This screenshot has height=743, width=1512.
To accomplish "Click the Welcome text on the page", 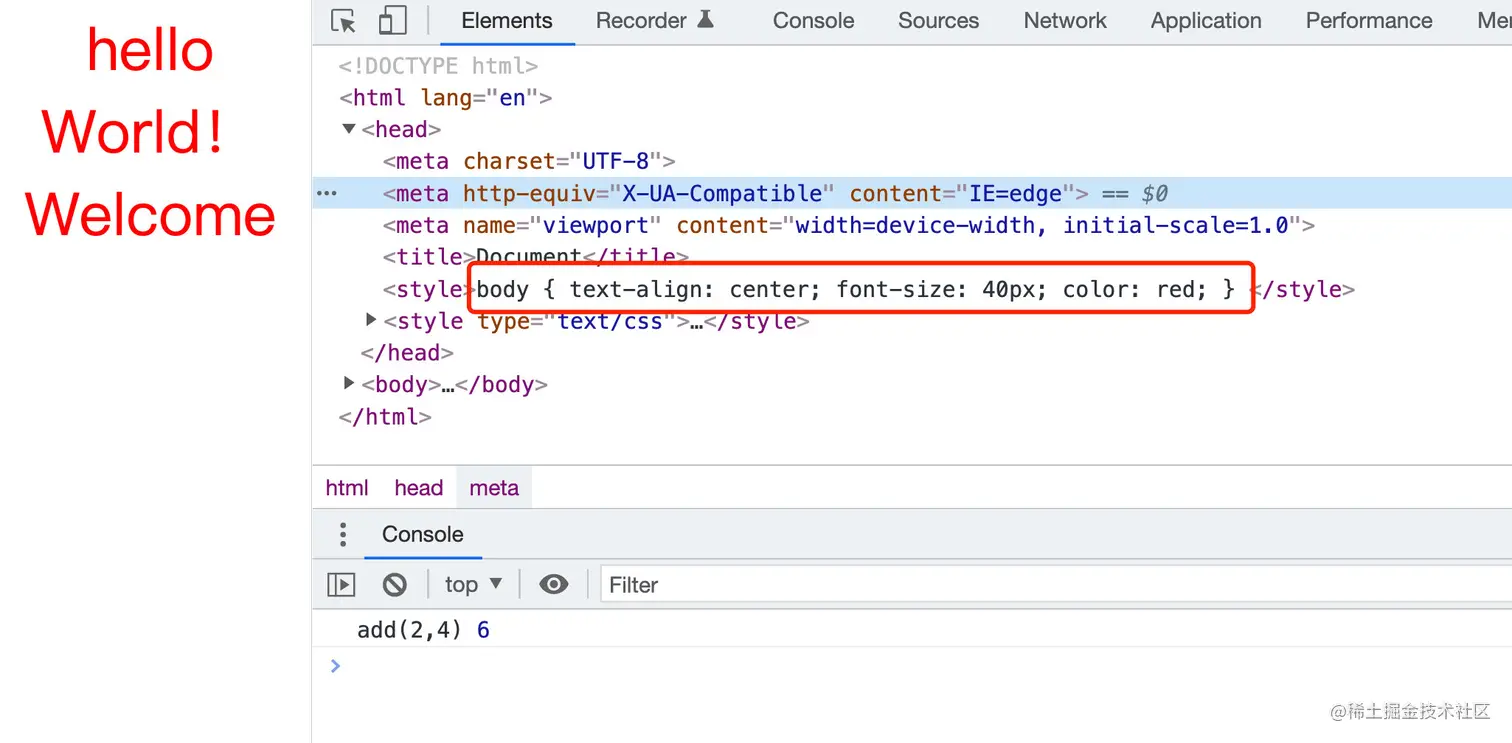I will tap(150, 214).
